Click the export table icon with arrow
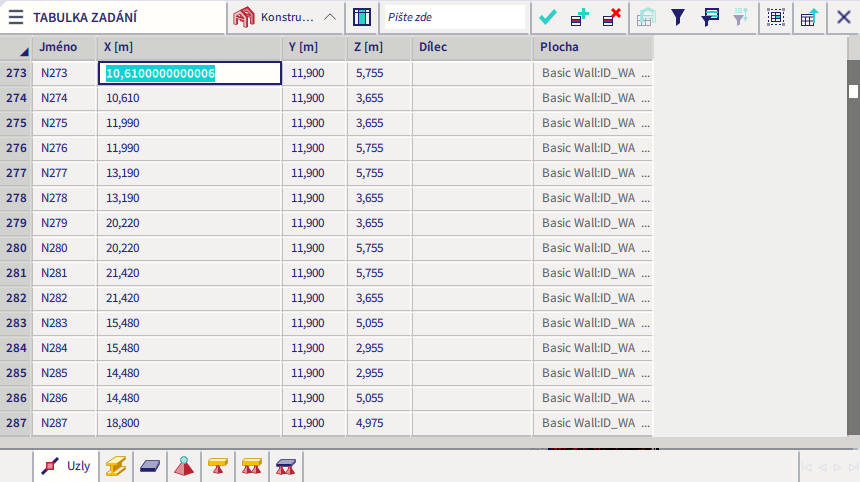This screenshot has height=482, width=860. [808, 17]
